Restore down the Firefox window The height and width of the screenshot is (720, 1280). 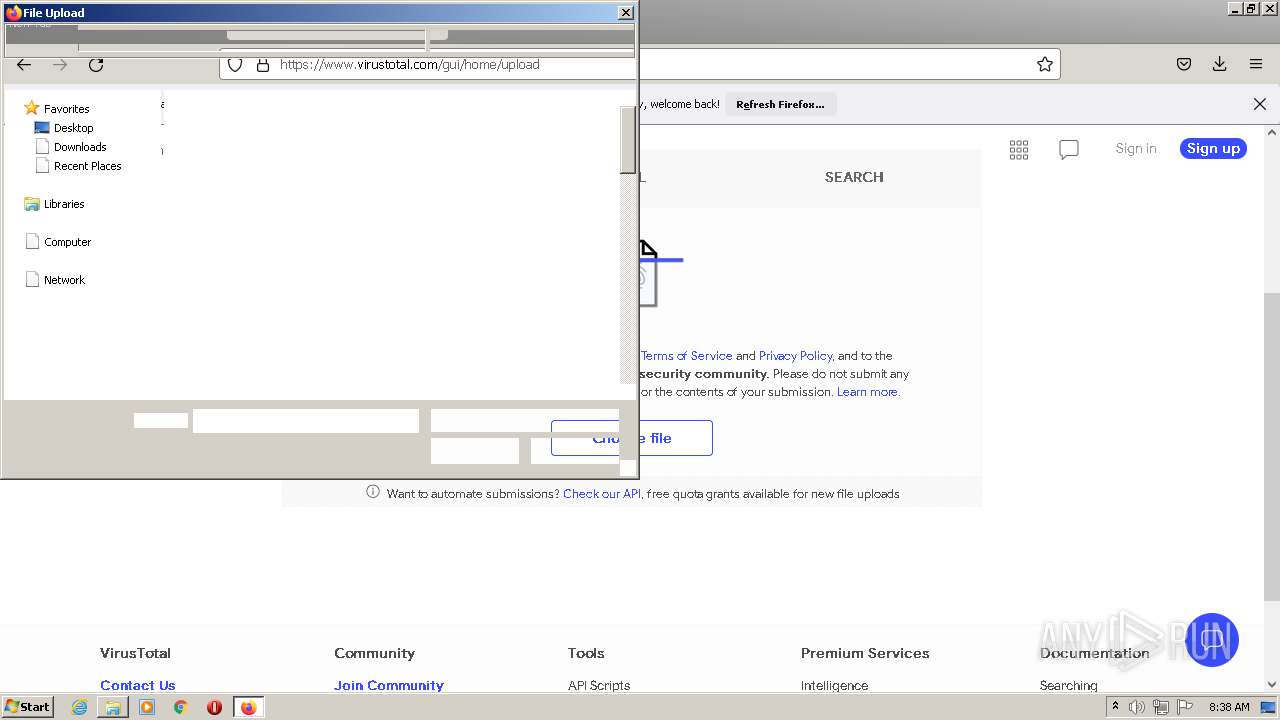click(x=1251, y=8)
